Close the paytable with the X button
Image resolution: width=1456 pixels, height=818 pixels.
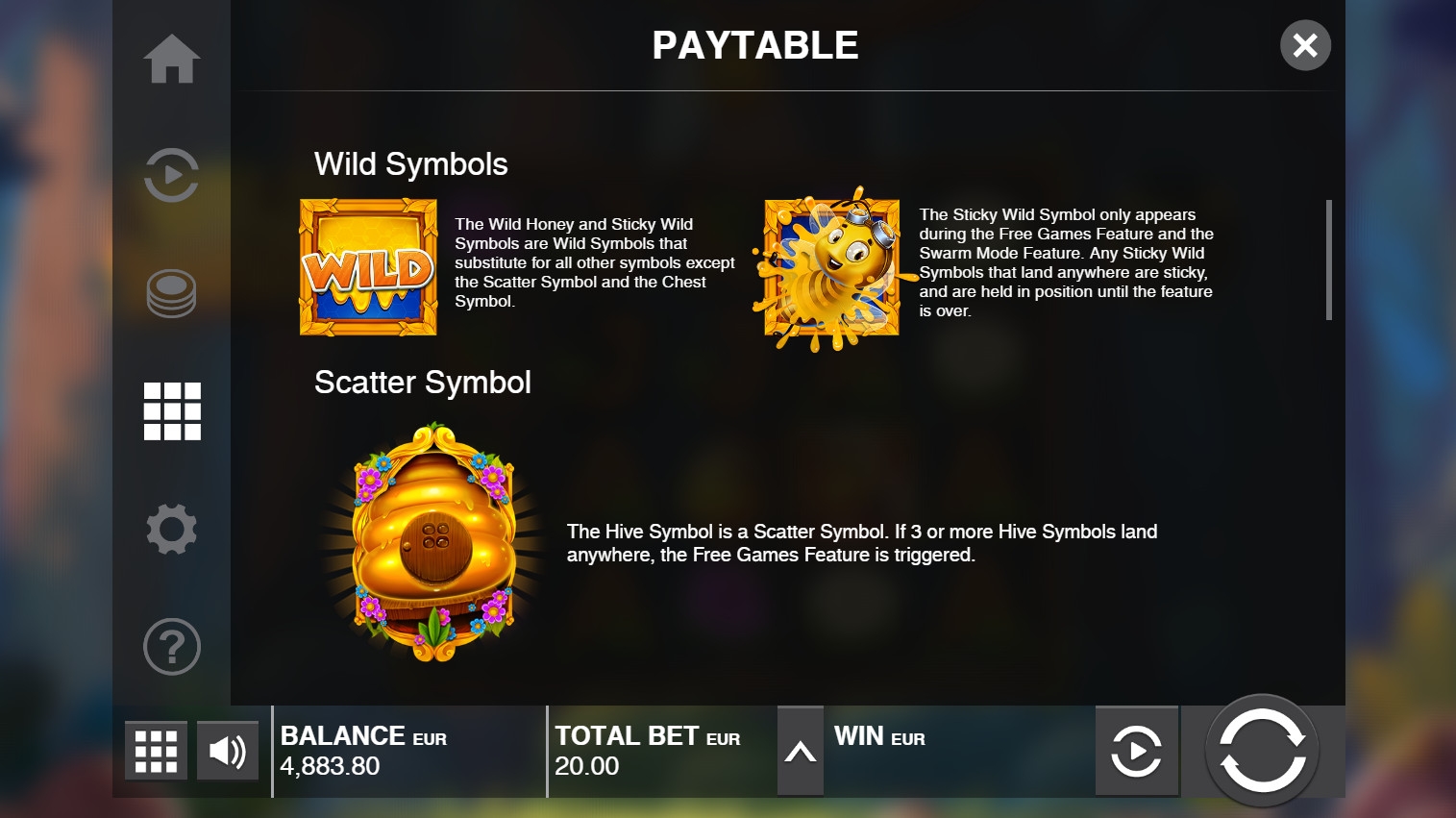1305,45
